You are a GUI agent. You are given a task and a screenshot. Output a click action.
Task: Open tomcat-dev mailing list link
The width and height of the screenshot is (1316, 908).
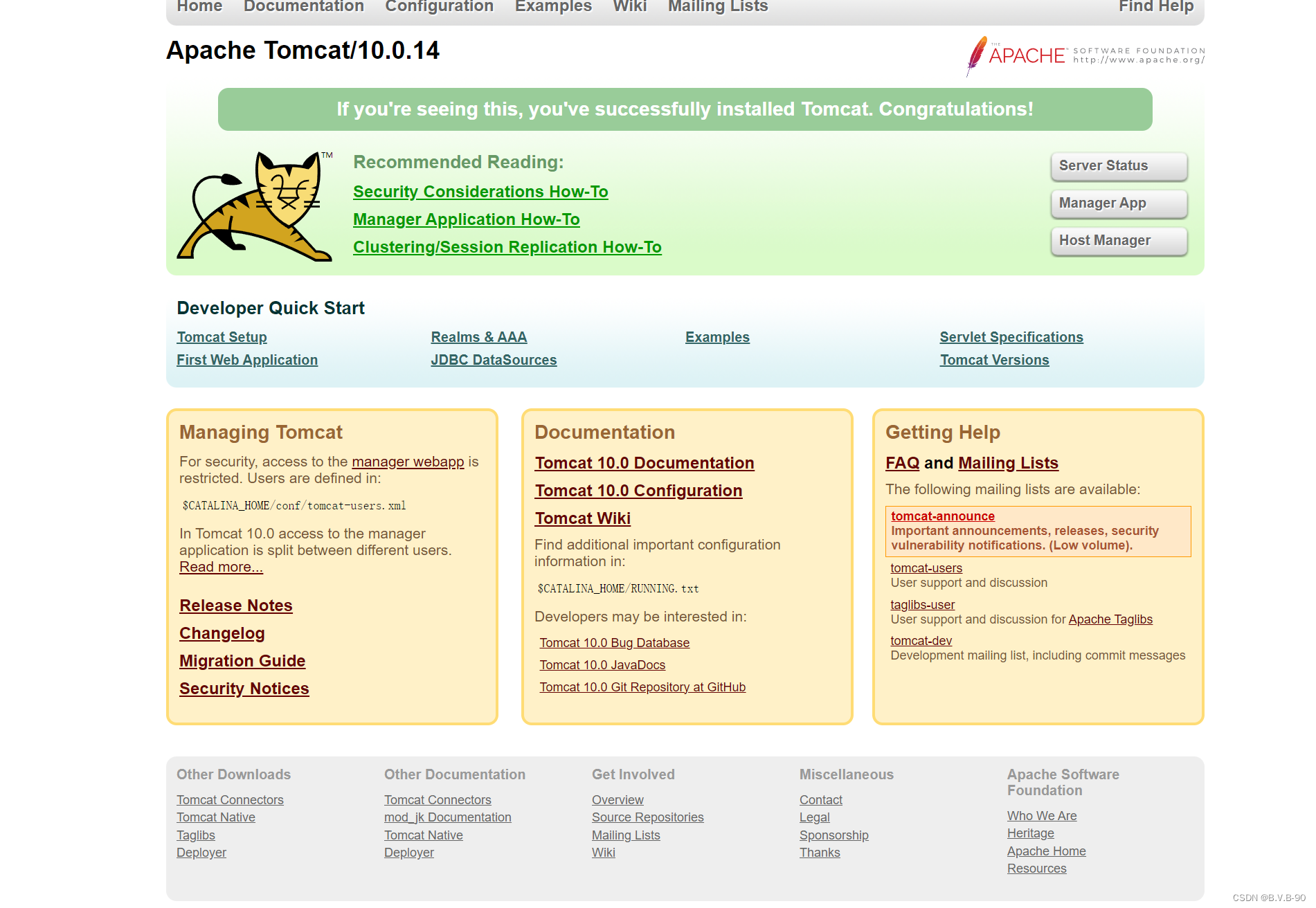click(921, 641)
